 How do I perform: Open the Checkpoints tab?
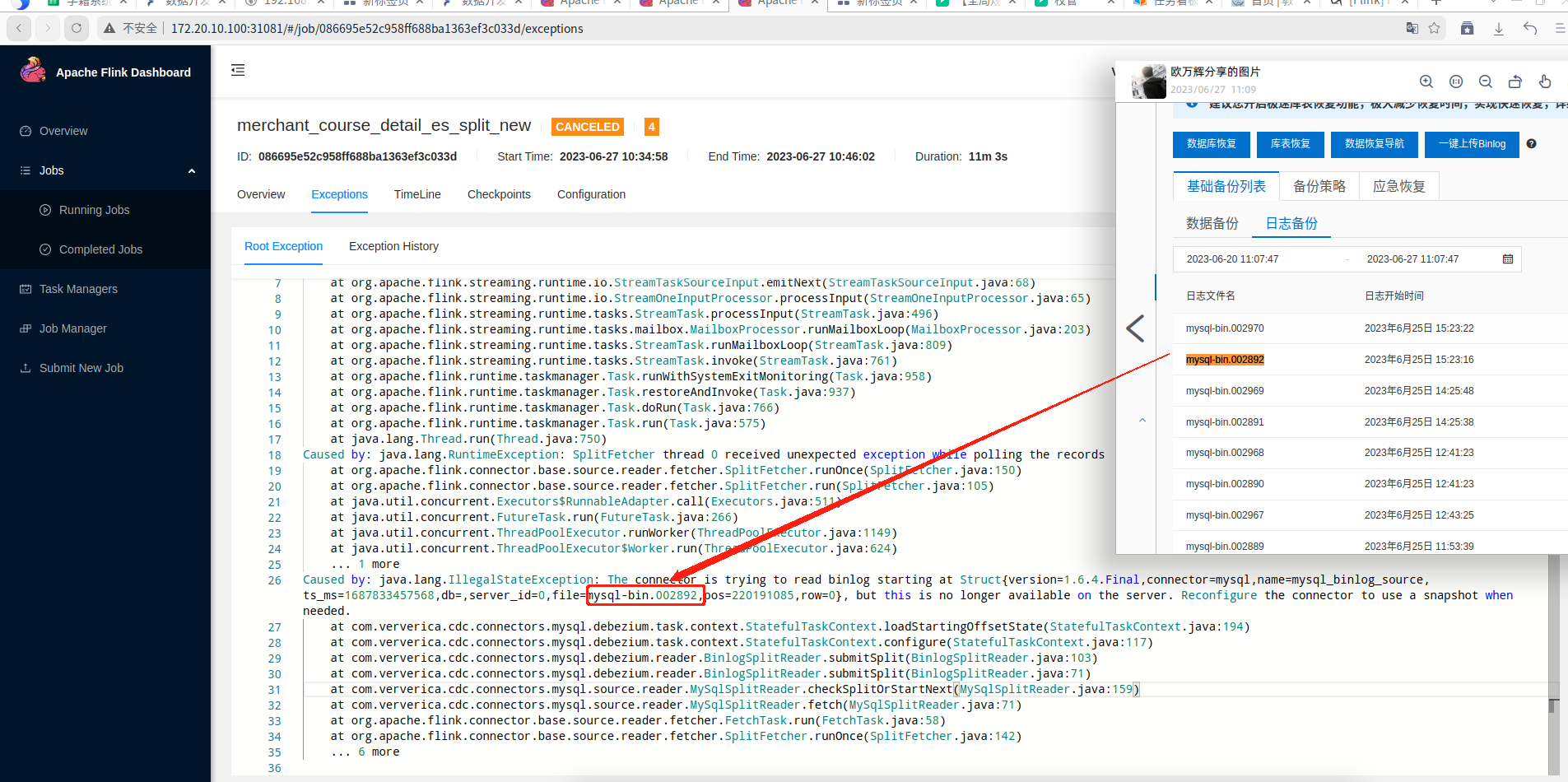pos(499,194)
